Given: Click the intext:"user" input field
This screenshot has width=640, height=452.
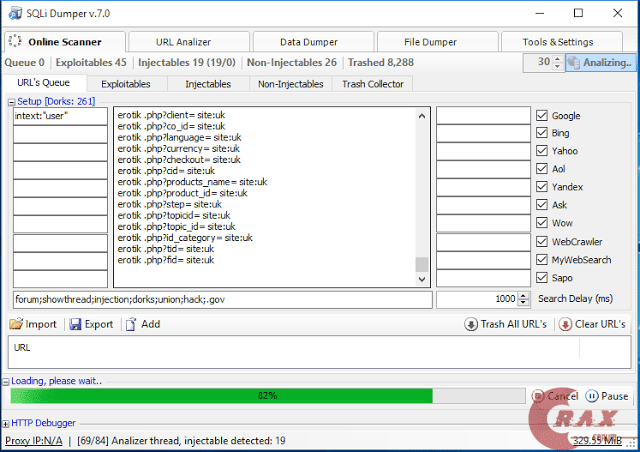Looking at the screenshot, I should click(x=60, y=116).
